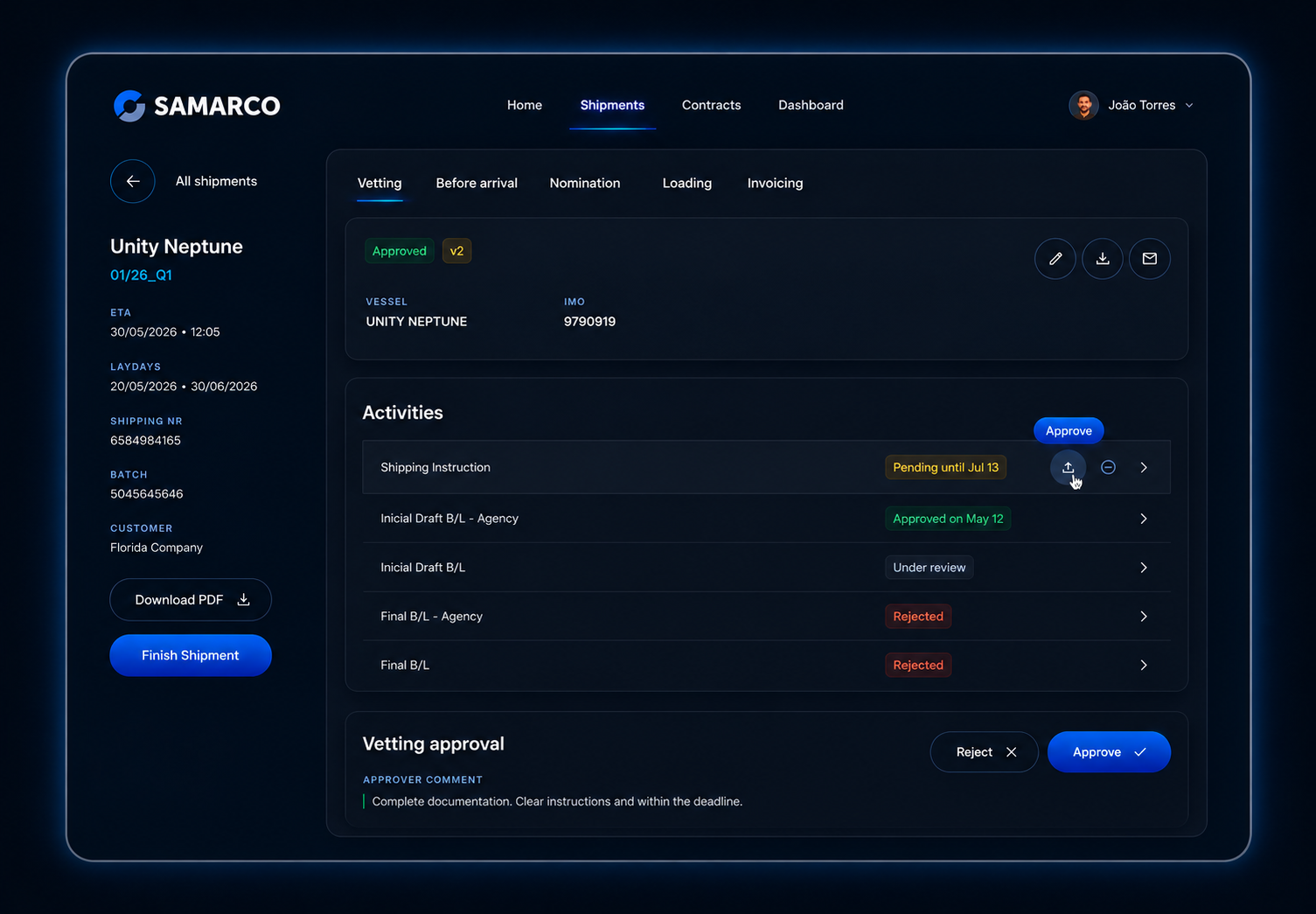The height and width of the screenshot is (914, 1316).
Task: Click João Torres avatar picture
Action: [1084, 105]
